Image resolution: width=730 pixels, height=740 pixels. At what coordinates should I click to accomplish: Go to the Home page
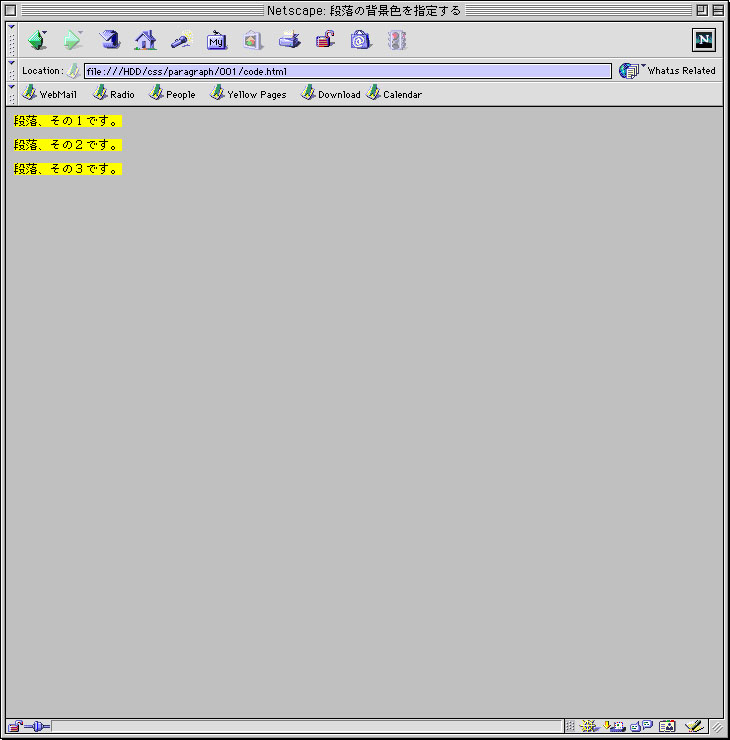[x=146, y=41]
